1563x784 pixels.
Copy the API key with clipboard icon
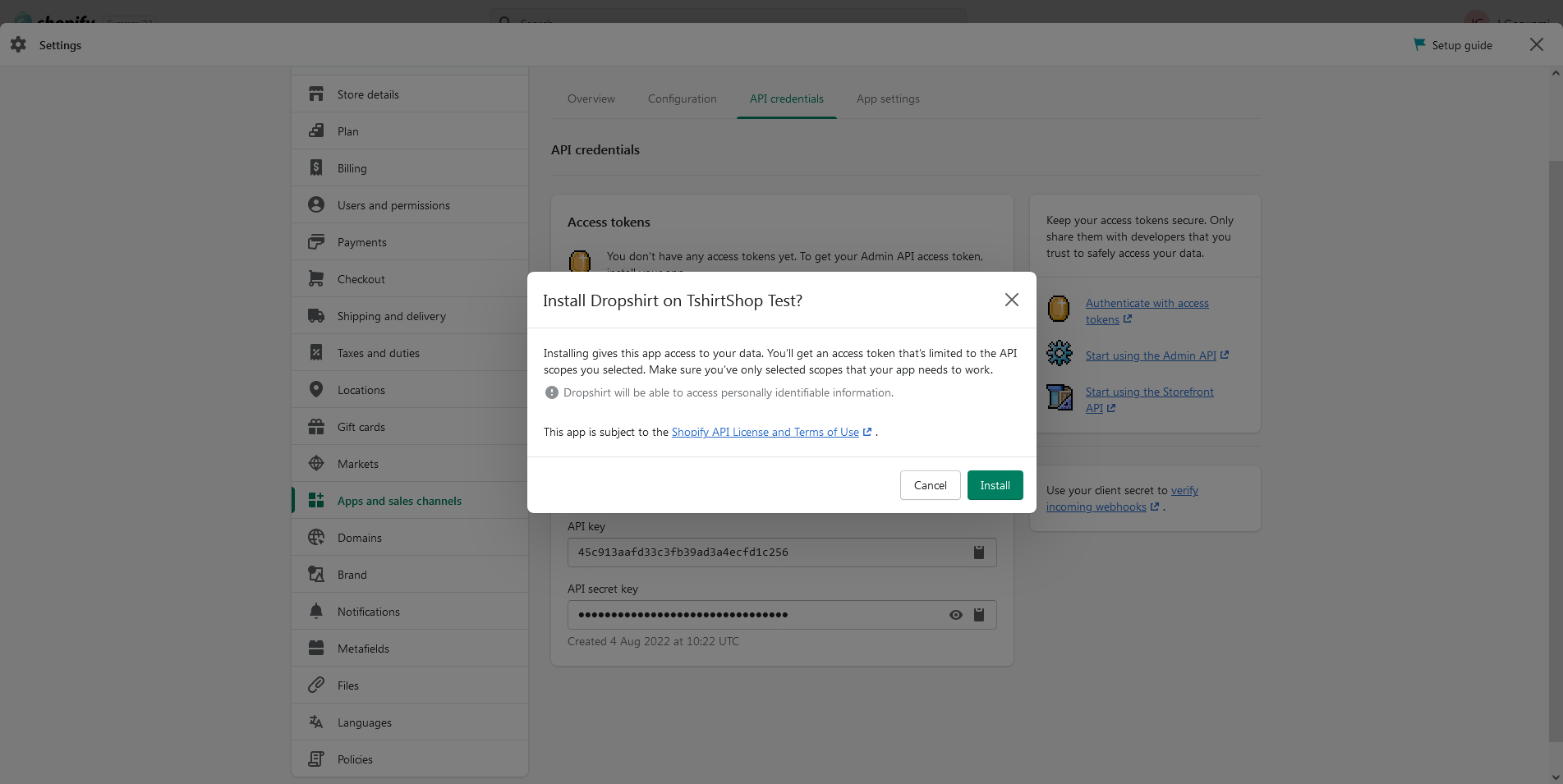pyautogui.click(x=979, y=552)
